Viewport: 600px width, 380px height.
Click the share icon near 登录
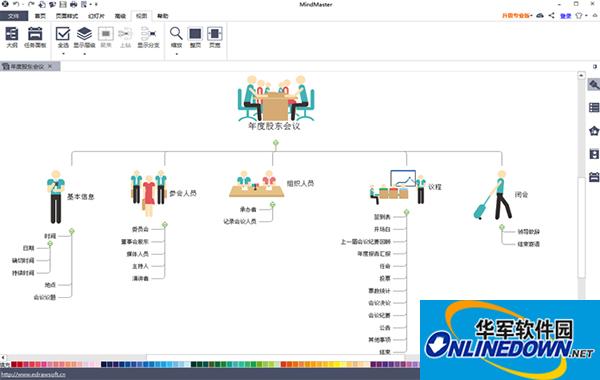click(x=551, y=16)
